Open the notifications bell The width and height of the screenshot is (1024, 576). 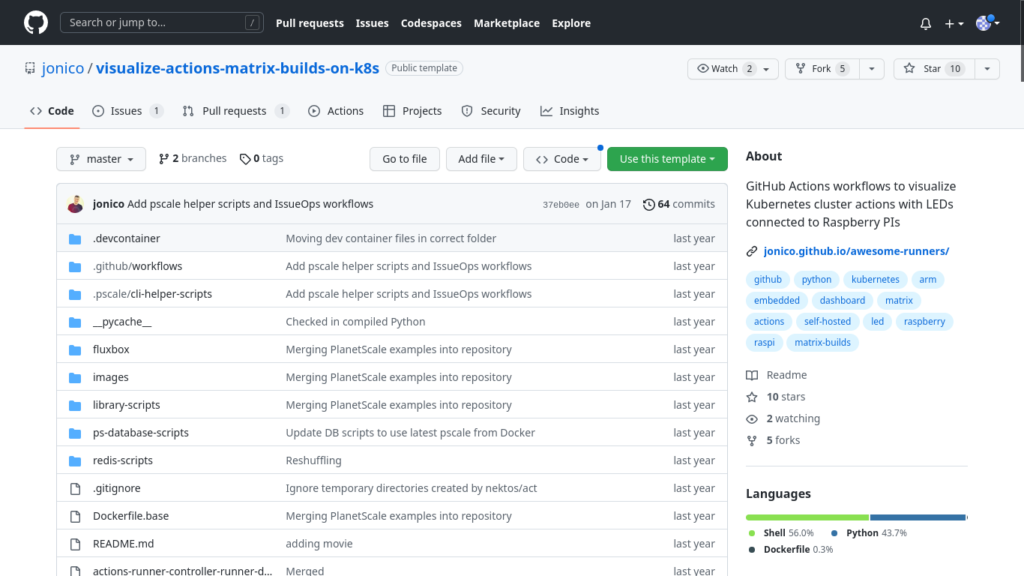click(925, 23)
